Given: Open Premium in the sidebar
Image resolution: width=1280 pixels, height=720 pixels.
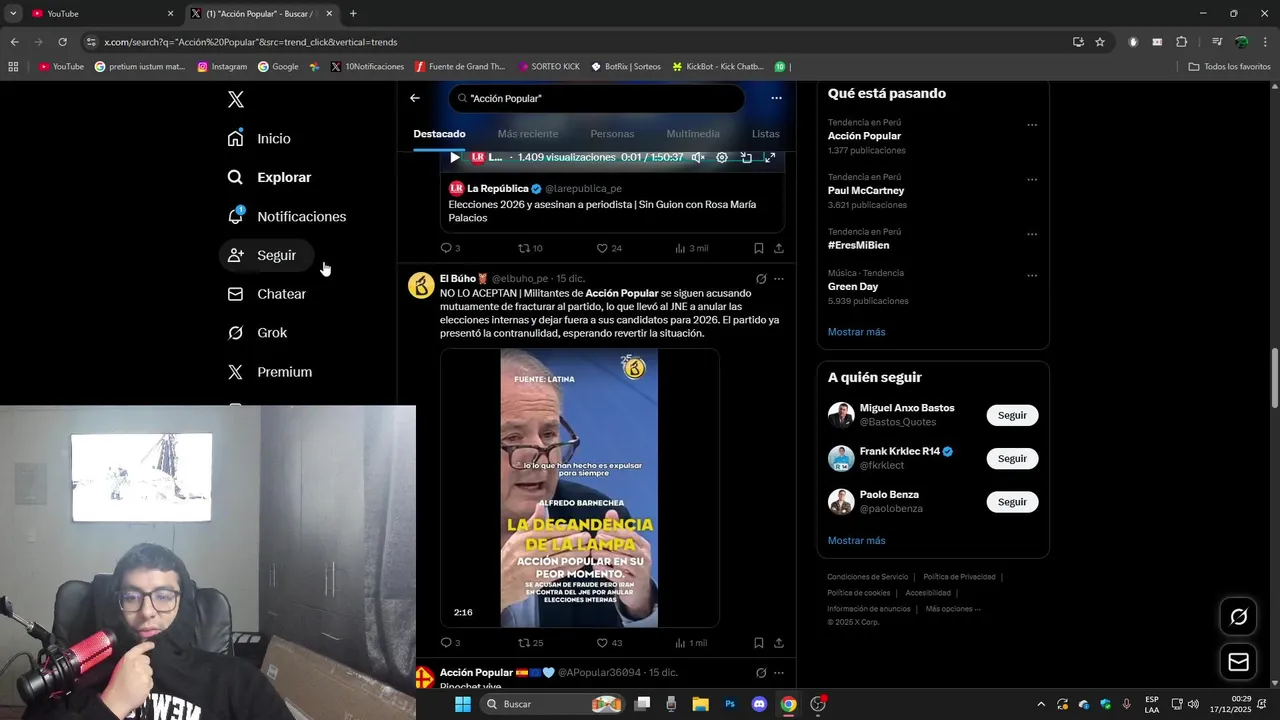Looking at the screenshot, I should pos(270,372).
